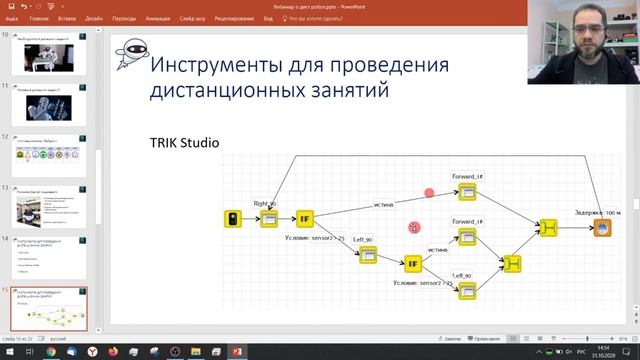The width and height of the screenshot is (640, 360).
Task: Redo the last action
Action: [38, 7]
